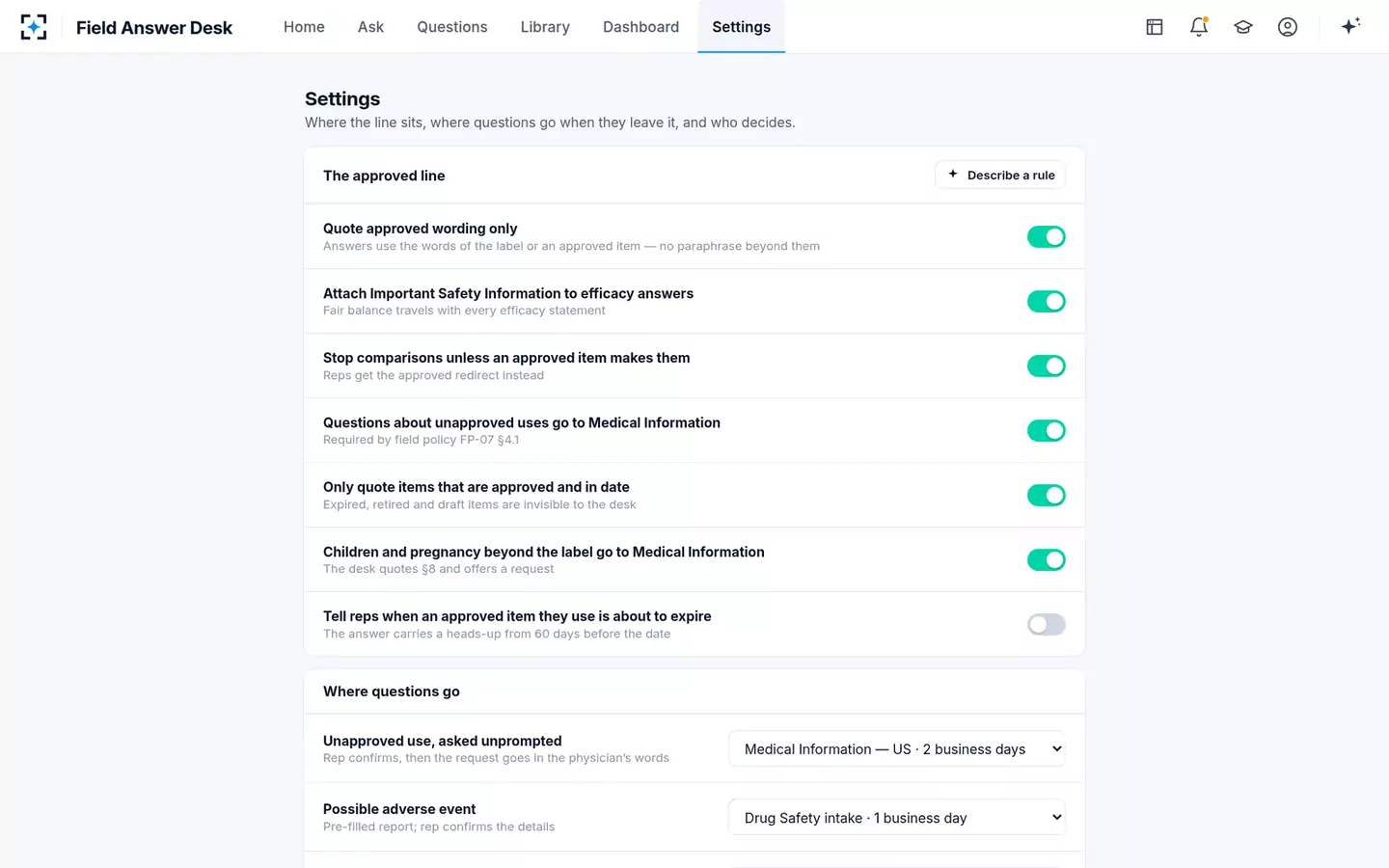The width and height of the screenshot is (1389, 868).
Task: Click the "Where questions go" section heading
Action: [392, 692]
